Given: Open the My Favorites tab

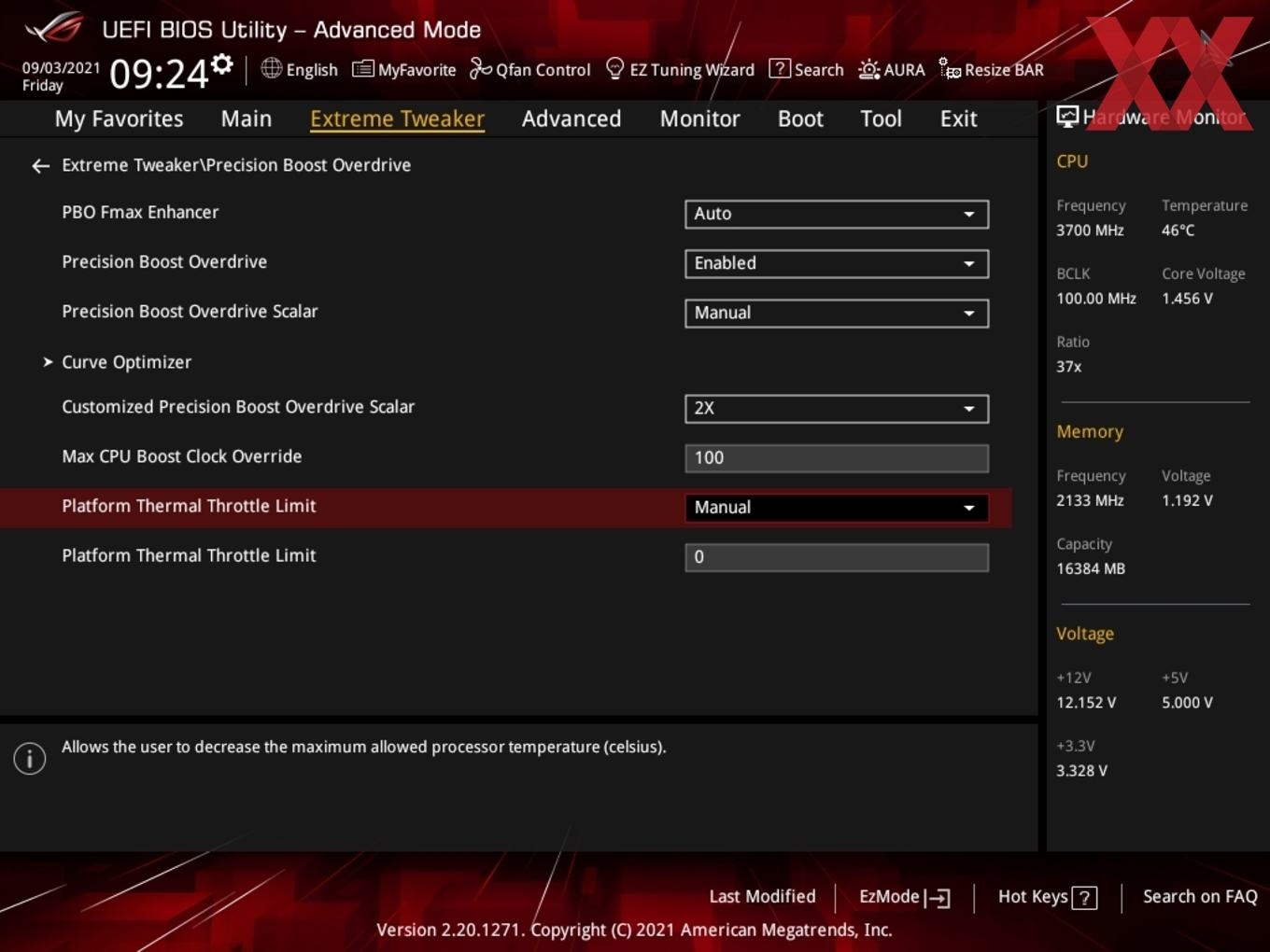Looking at the screenshot, I should [x=119, y=119].
